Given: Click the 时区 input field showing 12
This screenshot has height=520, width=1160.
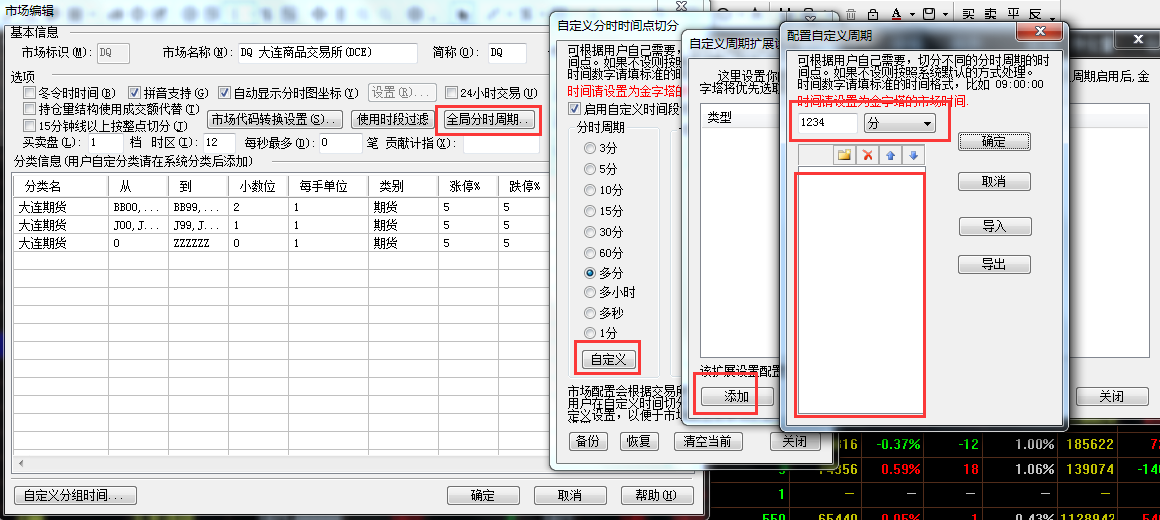Looking at the screenshot, I should [220, 142].
